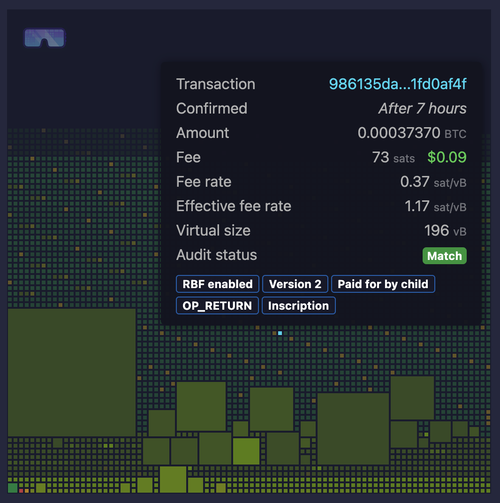Screen dimensions: 500x503
Task: Click the tall bright block at bottom center
Action: pyautogui.click(x=173, y=480)
